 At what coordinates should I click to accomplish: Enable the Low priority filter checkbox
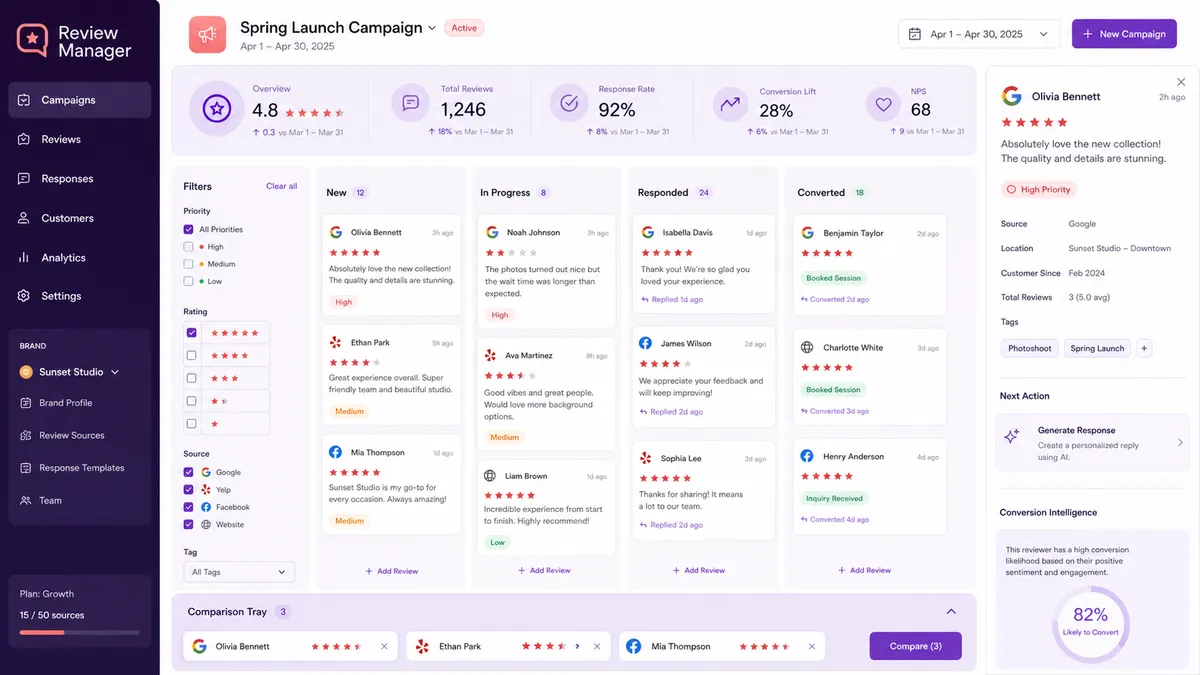(x=188, y=281)
